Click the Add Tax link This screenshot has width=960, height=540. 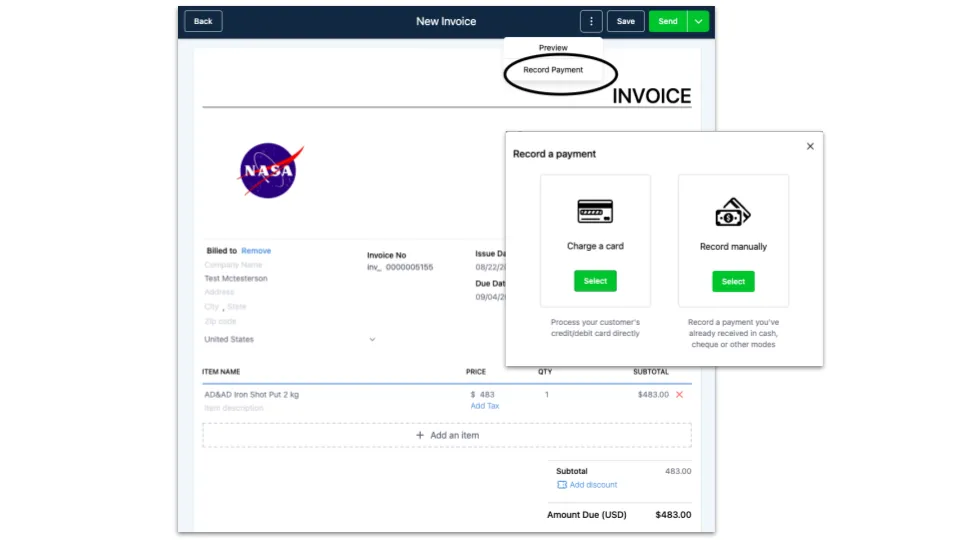pos(485,406)
